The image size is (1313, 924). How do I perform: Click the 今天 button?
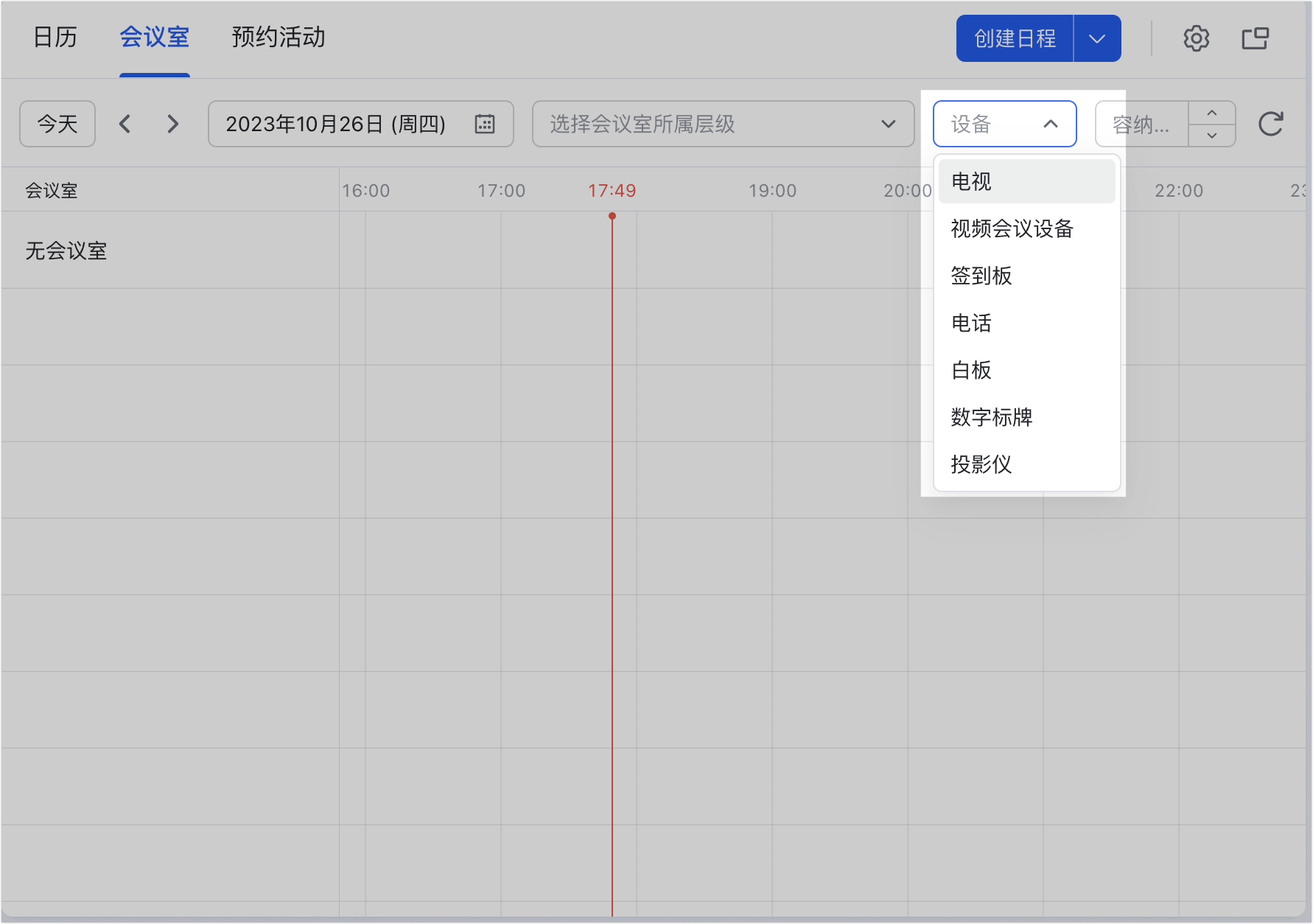(x=57, y=124)
